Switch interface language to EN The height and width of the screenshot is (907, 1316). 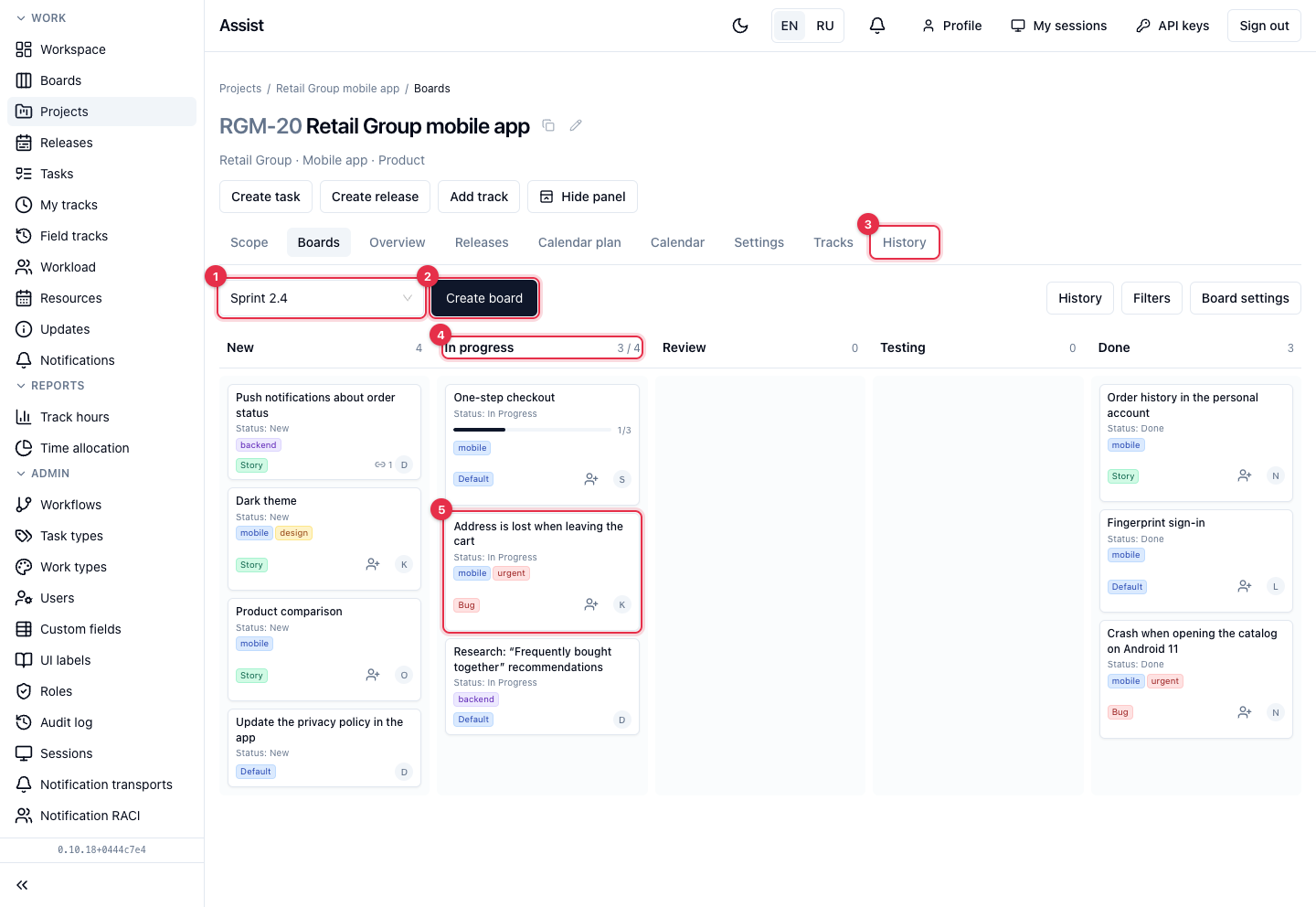click(x=790, y=26)
